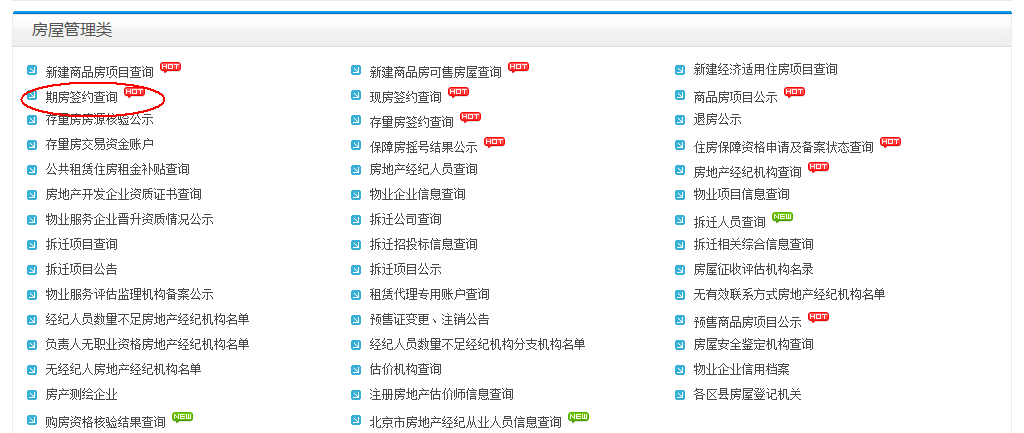The image size is (1024, 433).
Task: Open 拆迁公司查询 link
Action: click(406, 219)
